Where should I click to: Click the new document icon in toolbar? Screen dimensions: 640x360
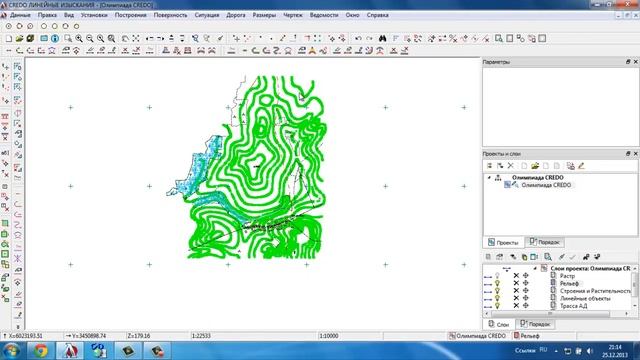(x=9, y=38)
